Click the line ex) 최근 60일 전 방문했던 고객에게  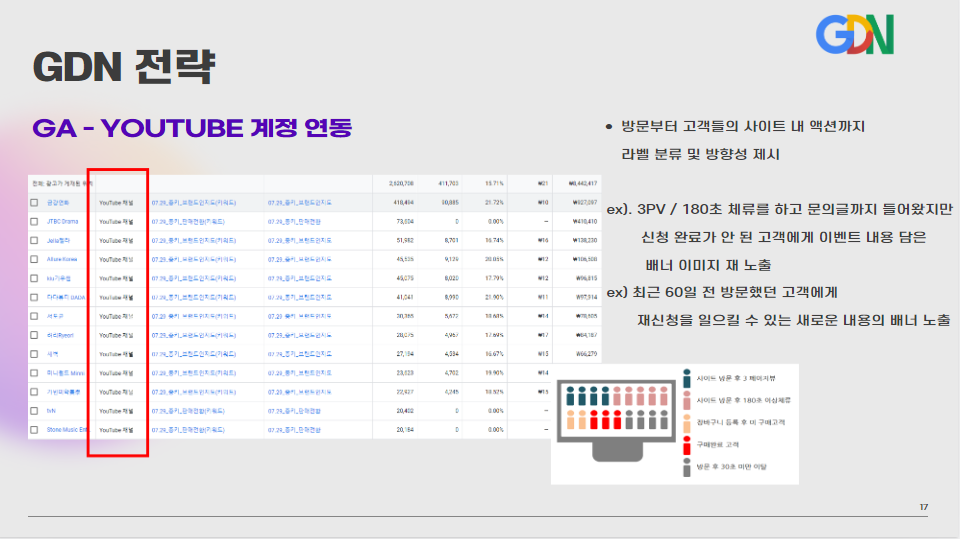pos(722,293)
